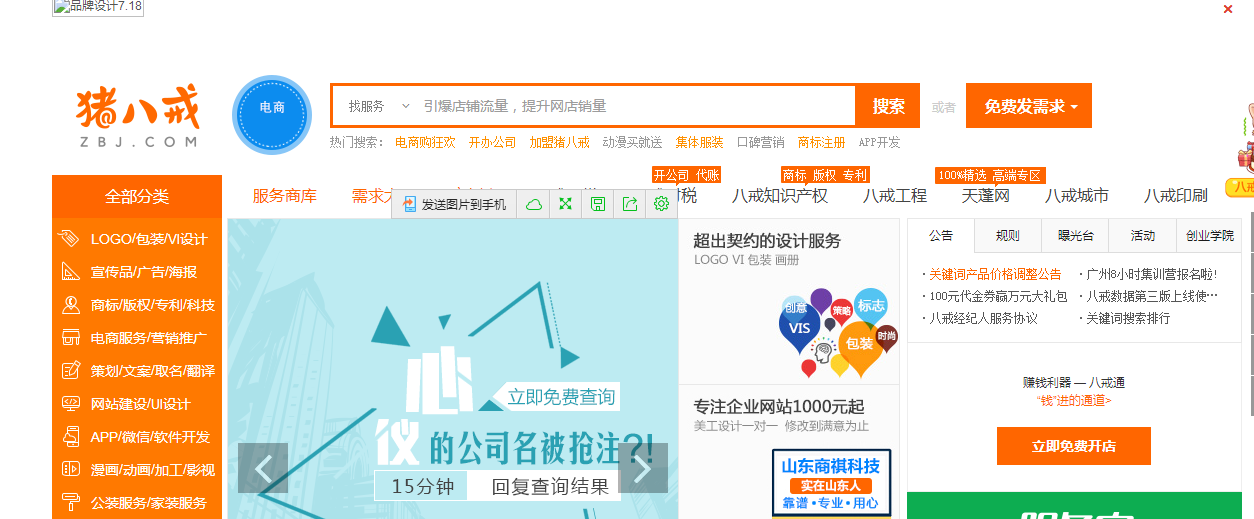Click the broken 品牌设计7.18 banner image
This screenshot has width=1254, height=519.
pos(98,7)
